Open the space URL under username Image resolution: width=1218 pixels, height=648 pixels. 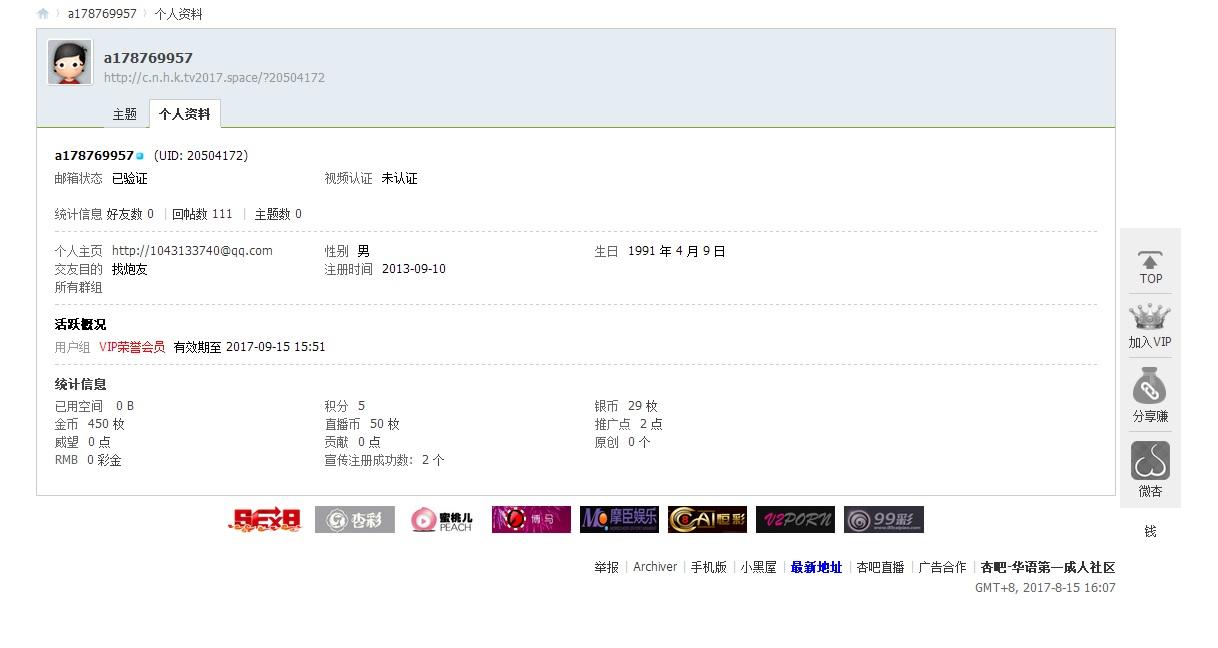pos(214,77)
